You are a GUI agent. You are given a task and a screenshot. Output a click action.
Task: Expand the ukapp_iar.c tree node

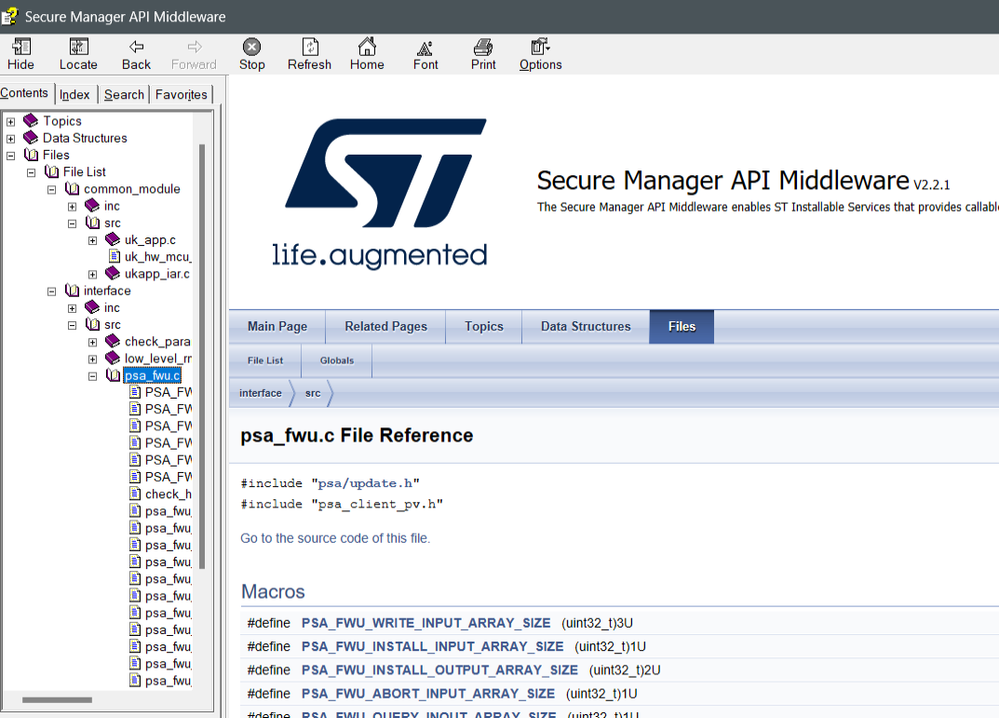(x=92, y=274)
